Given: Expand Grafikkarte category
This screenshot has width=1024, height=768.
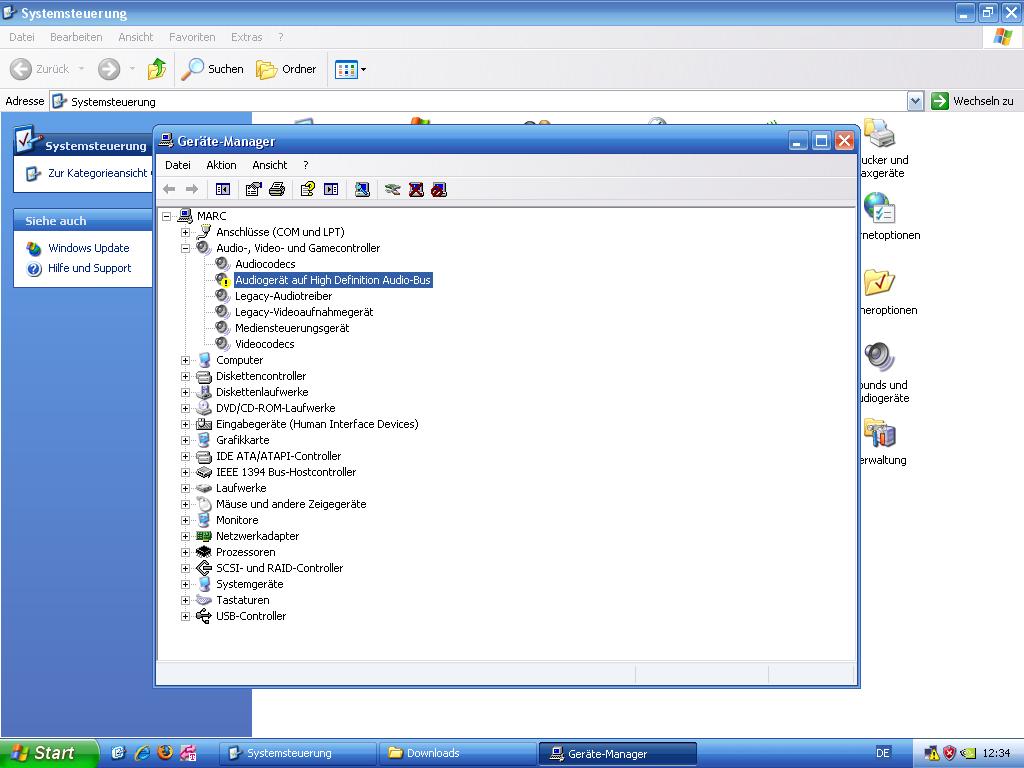Looking at the screenshot, I should pyautogui.click(x=185, y=440).
